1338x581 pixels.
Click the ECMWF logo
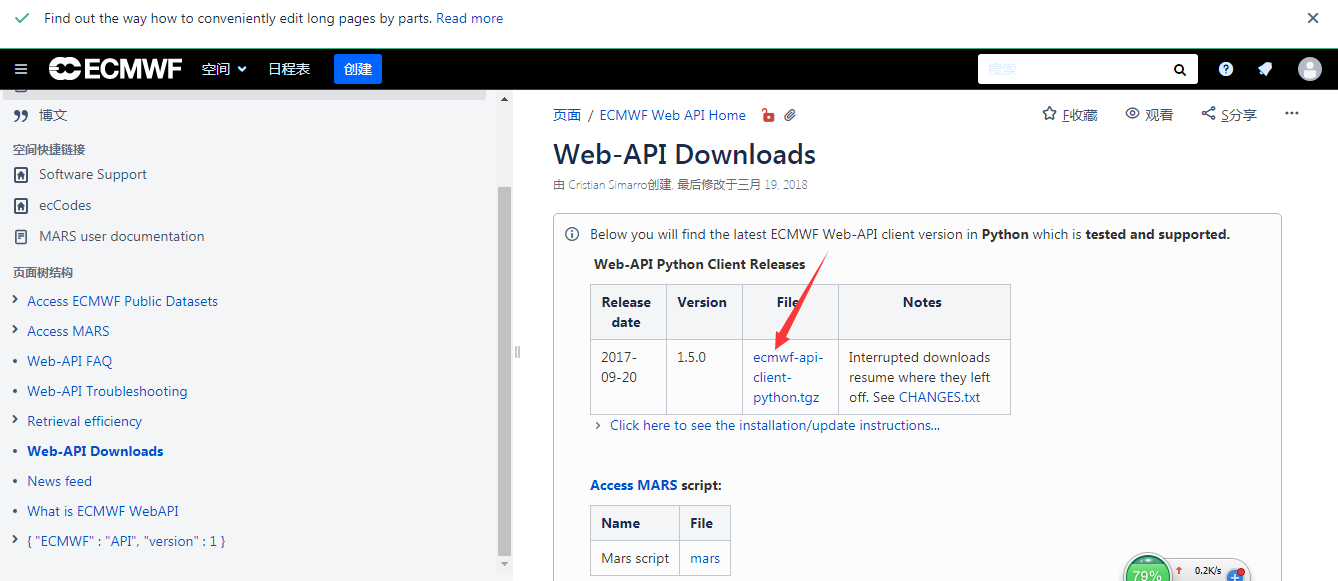pyautogui.click(x=116, y=69)
